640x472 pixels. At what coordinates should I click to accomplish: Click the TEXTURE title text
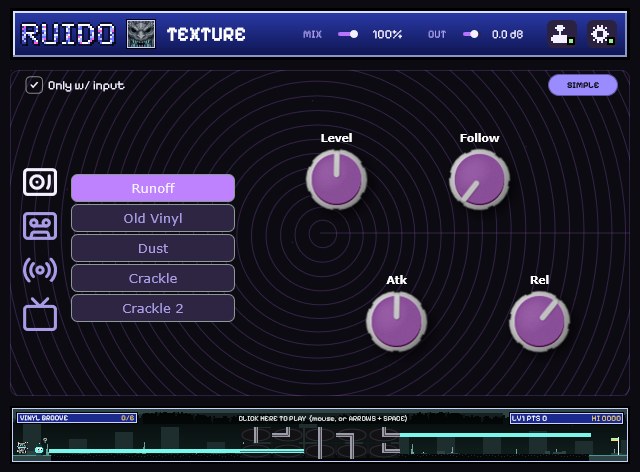pos(206,34)
